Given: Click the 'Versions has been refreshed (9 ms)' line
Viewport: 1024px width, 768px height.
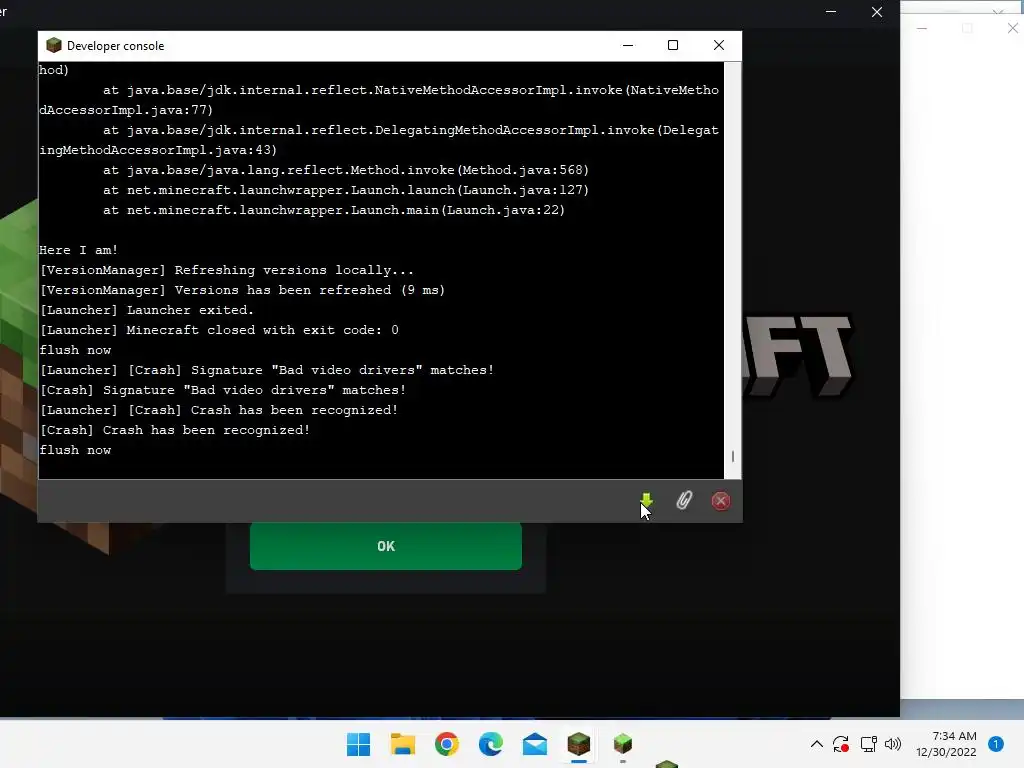Looking at the screenshot, I should 242,290.
